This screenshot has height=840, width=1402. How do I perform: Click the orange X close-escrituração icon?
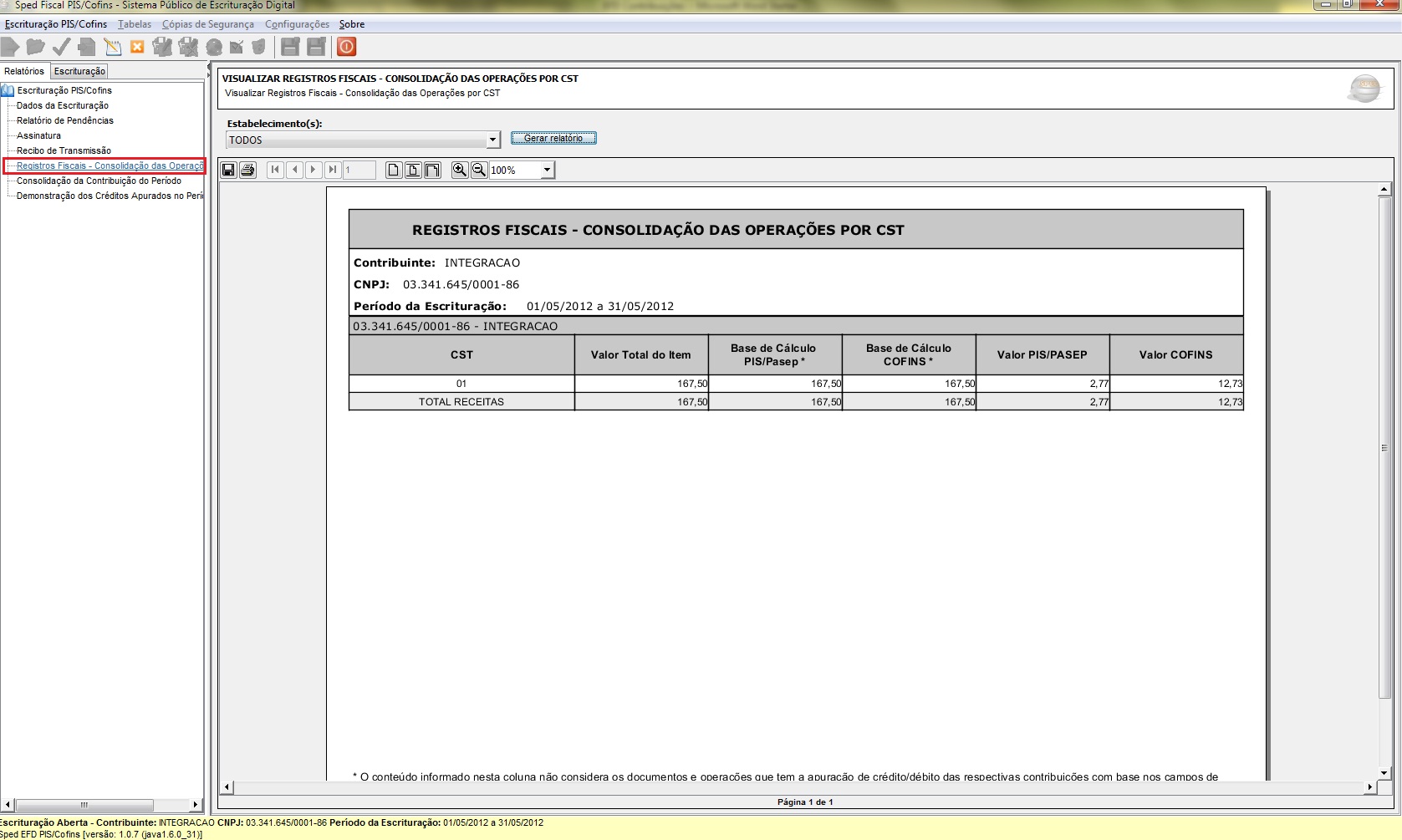pos(137,47)
